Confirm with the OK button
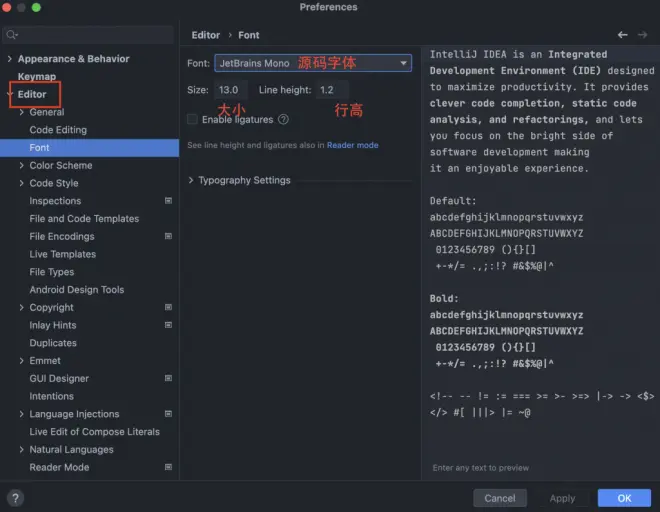Screen dimensions: 660x512 [x=624, y=499]
